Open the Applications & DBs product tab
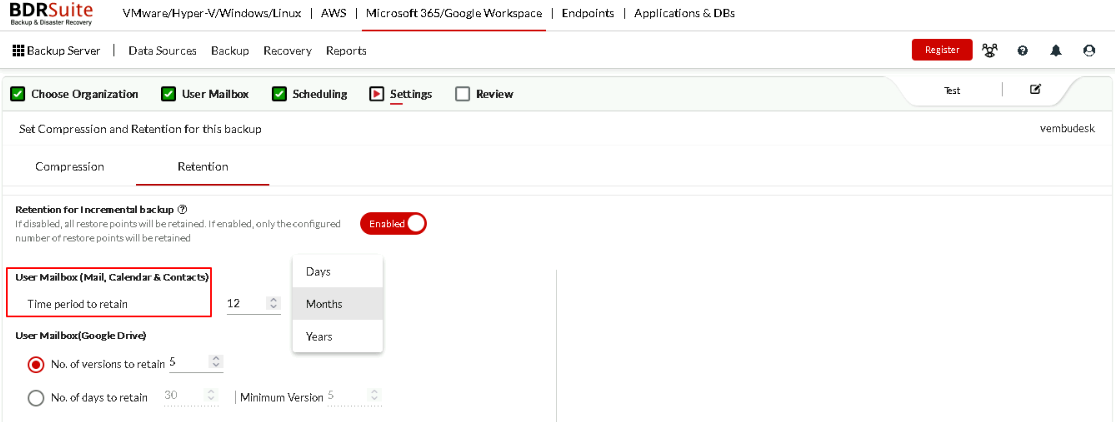 pos(684,13)
